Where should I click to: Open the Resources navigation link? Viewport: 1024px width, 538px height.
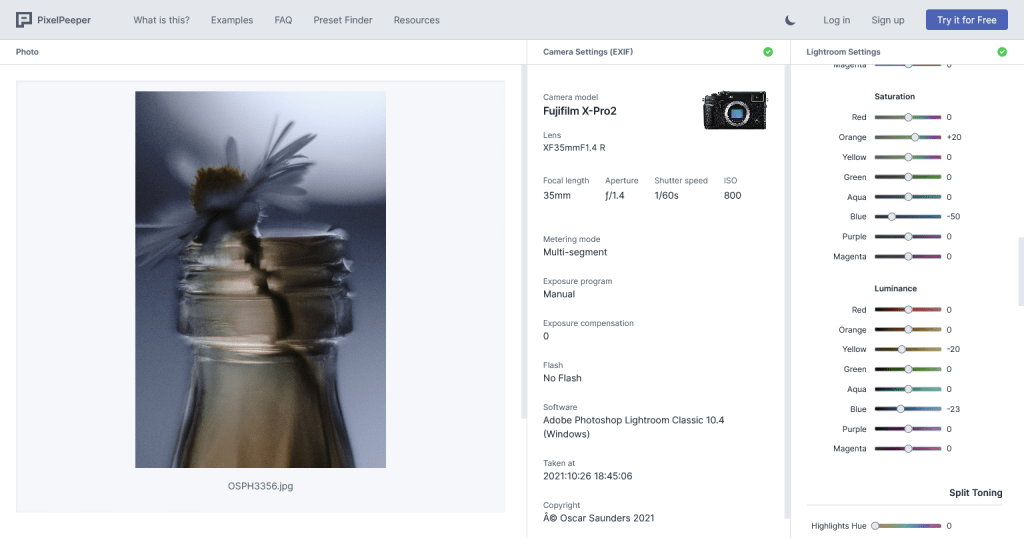coord(416,20)
